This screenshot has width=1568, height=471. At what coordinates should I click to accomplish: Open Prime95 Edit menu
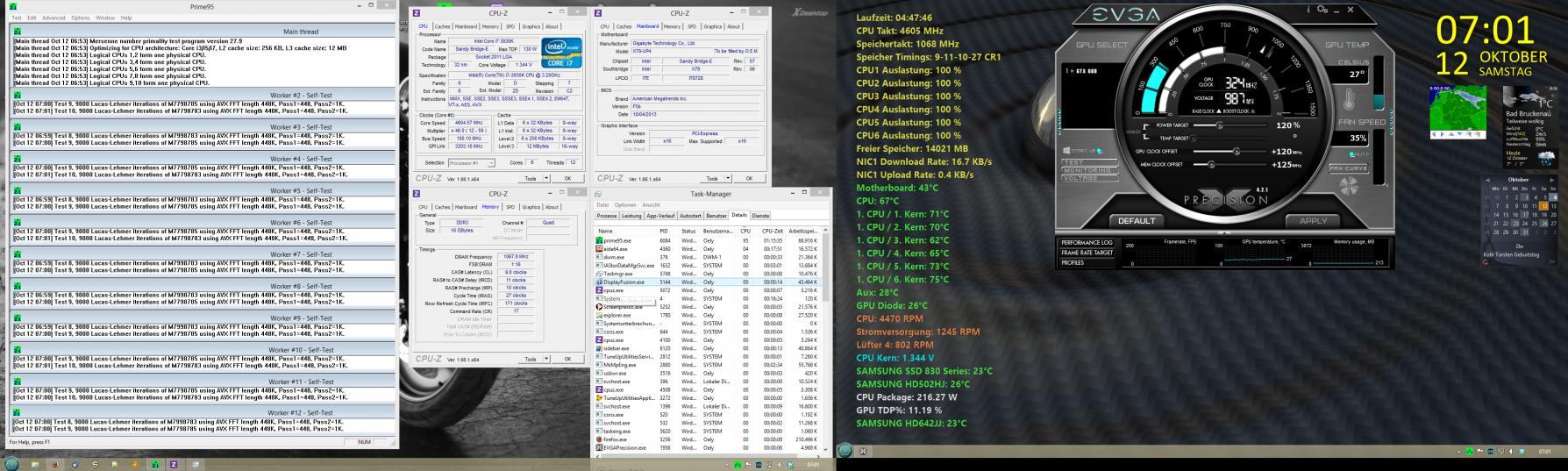(x=32, y=18)
